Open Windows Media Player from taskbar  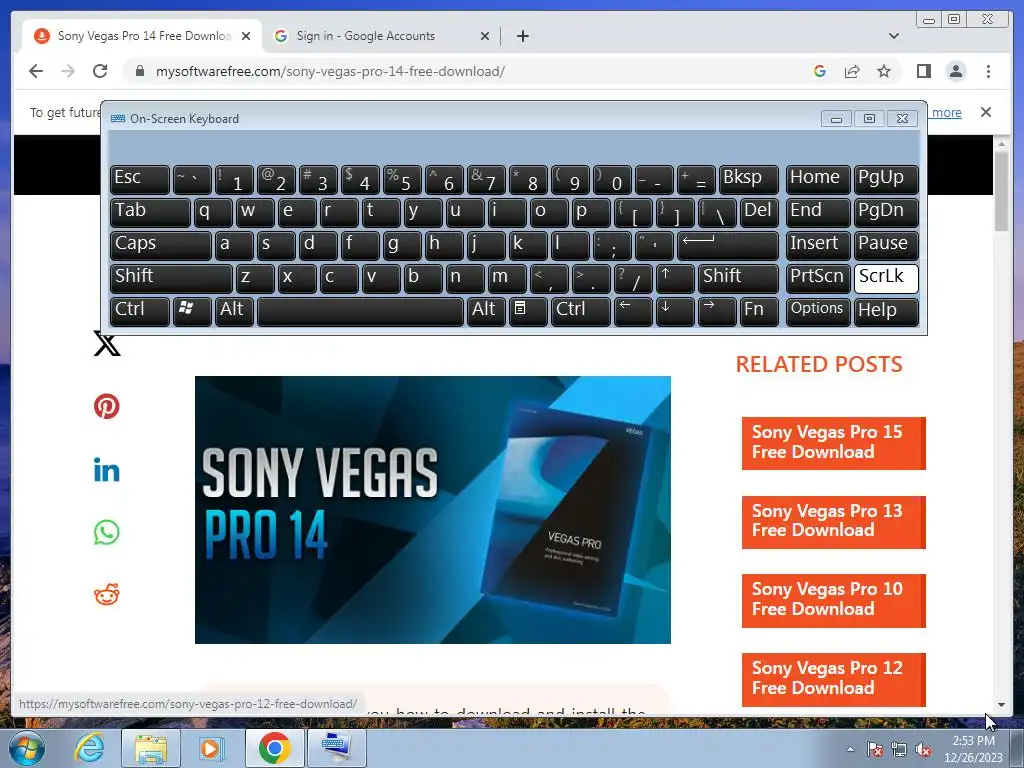coord(211,748)
